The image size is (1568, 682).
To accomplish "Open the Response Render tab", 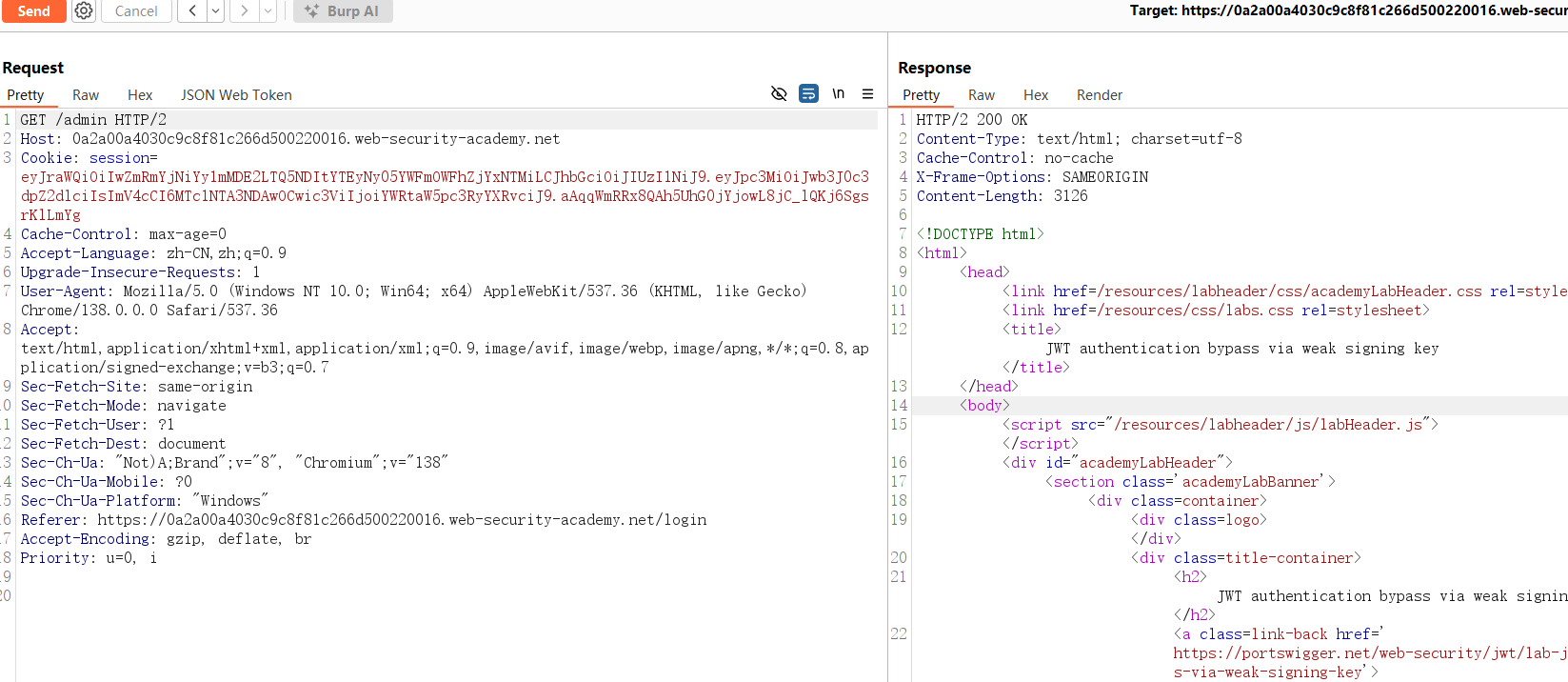I will point(1100,95).
